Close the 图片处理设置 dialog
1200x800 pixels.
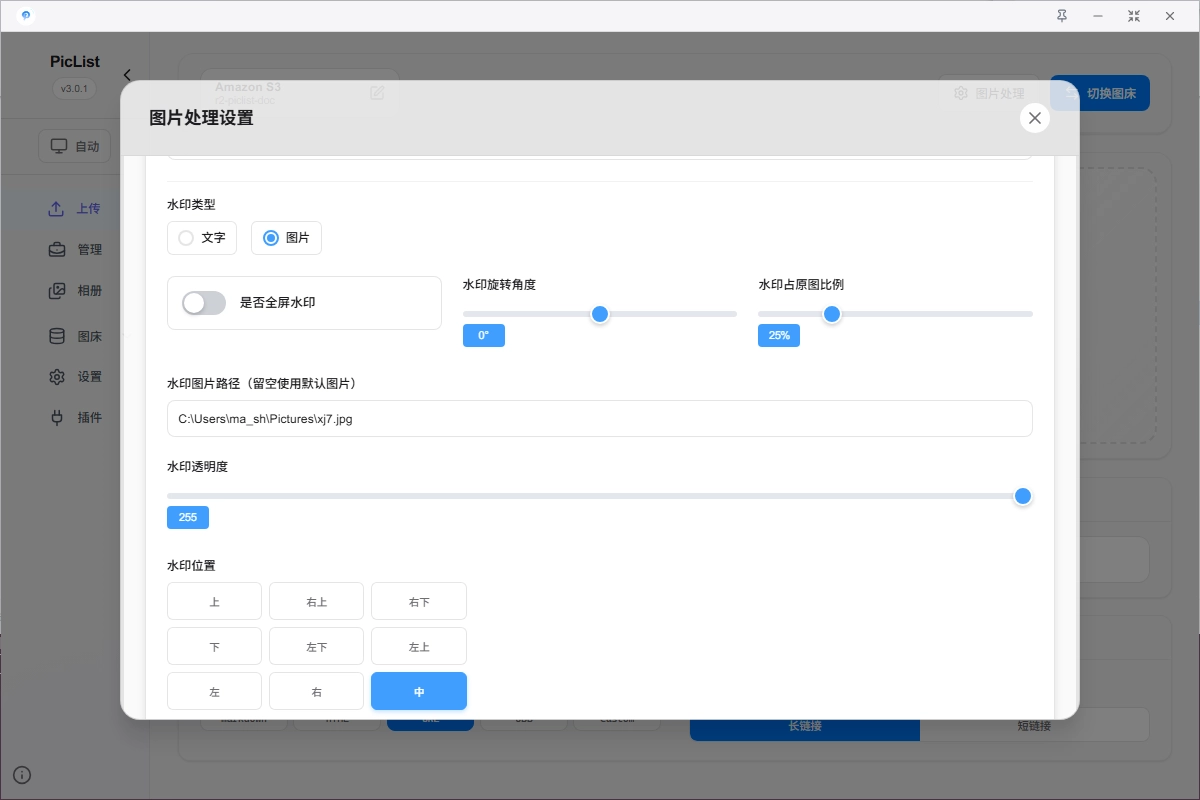1035,118
